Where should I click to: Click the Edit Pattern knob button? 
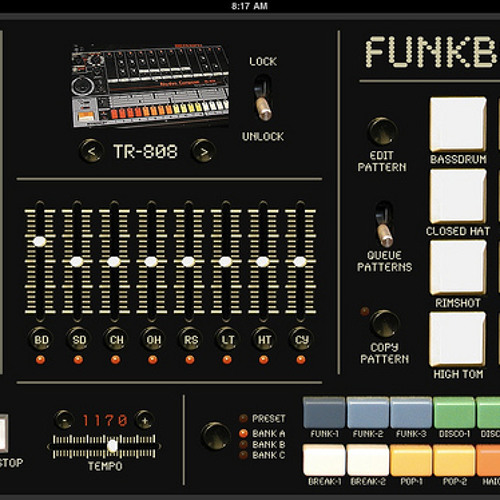point(382,131)
